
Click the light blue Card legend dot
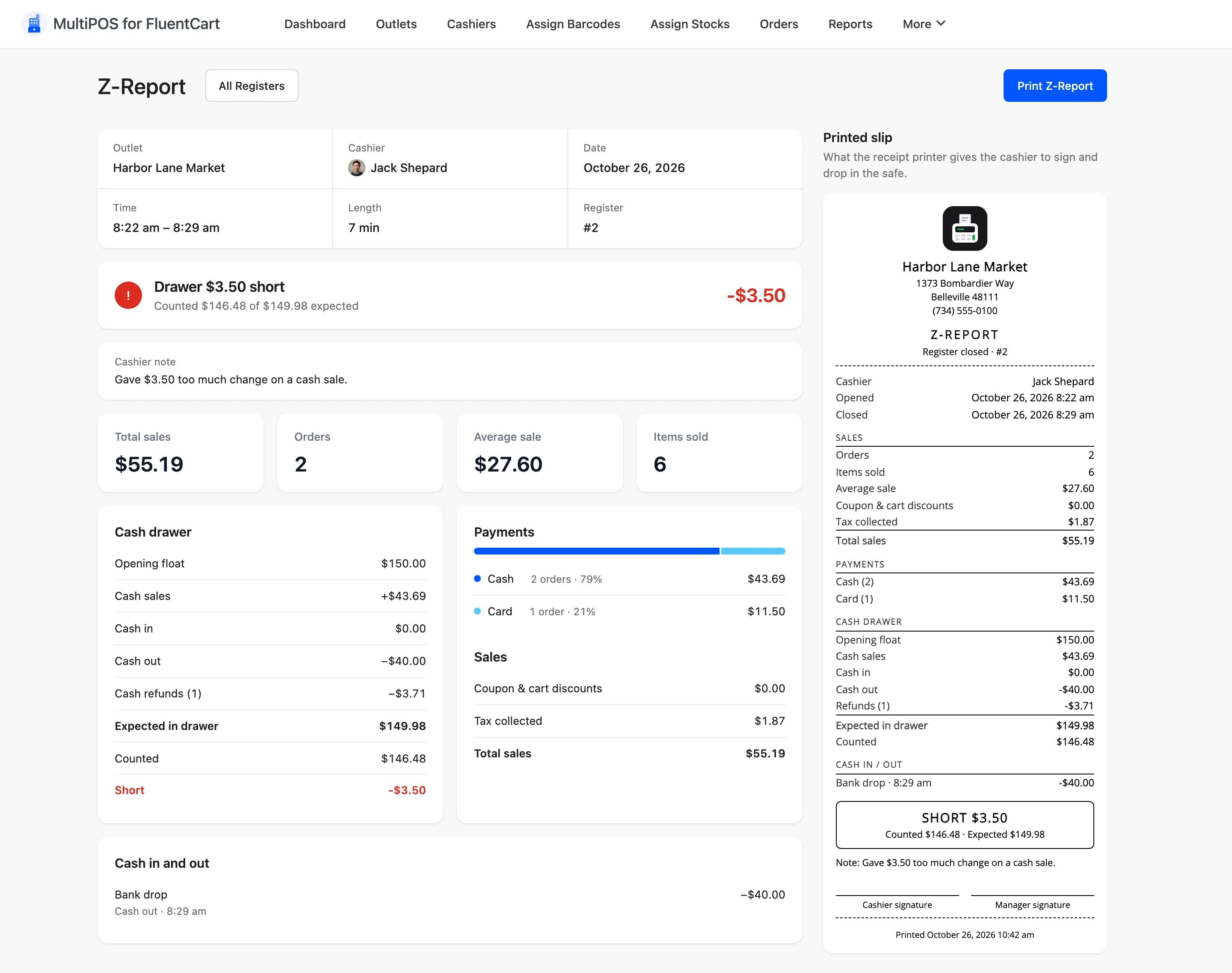[477, 611]
